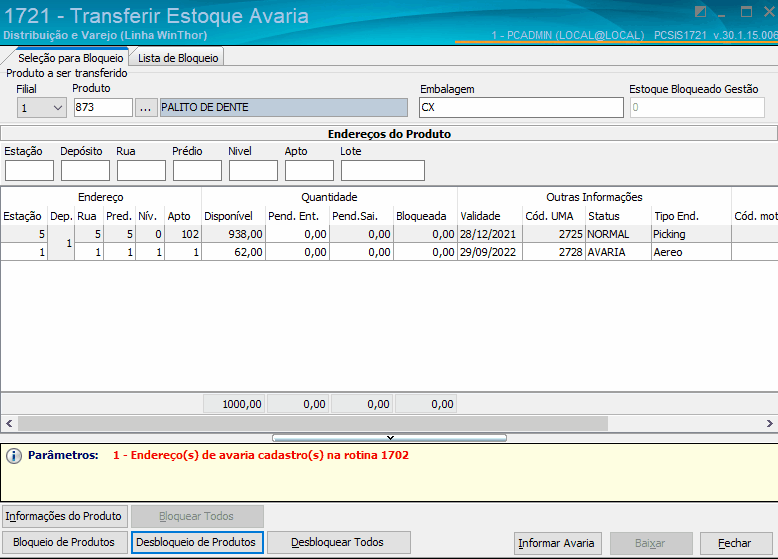The height and width of the screenshot is (559, 778).
Task: Click the PALITO DE DENTE description field
Action: tap(284, 108)
